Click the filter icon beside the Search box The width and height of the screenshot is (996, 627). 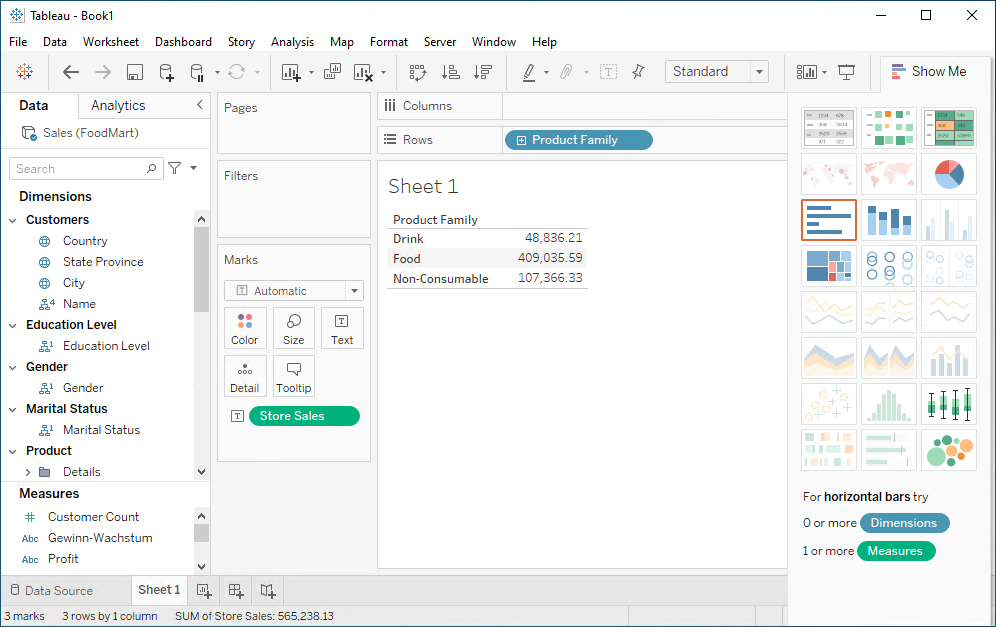click(x=175, y=168)
